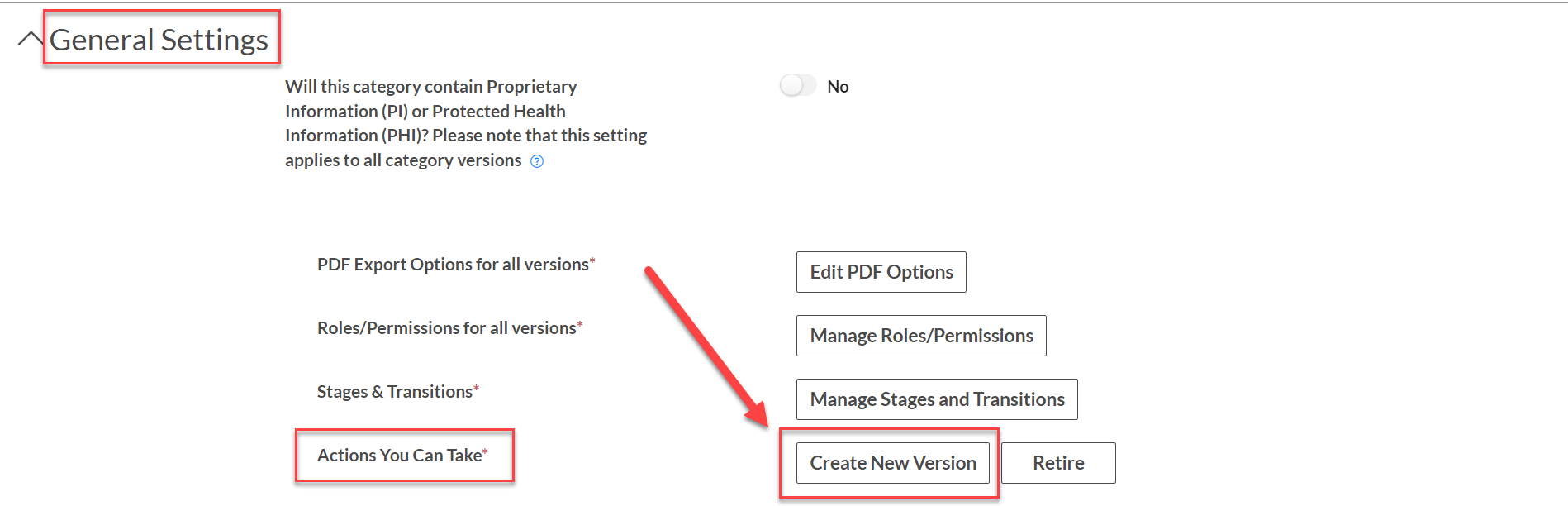This screenshot has height=506, width=1568.
Task: Click the red asterisk after PDF Export Options
Action: (592, 261)
